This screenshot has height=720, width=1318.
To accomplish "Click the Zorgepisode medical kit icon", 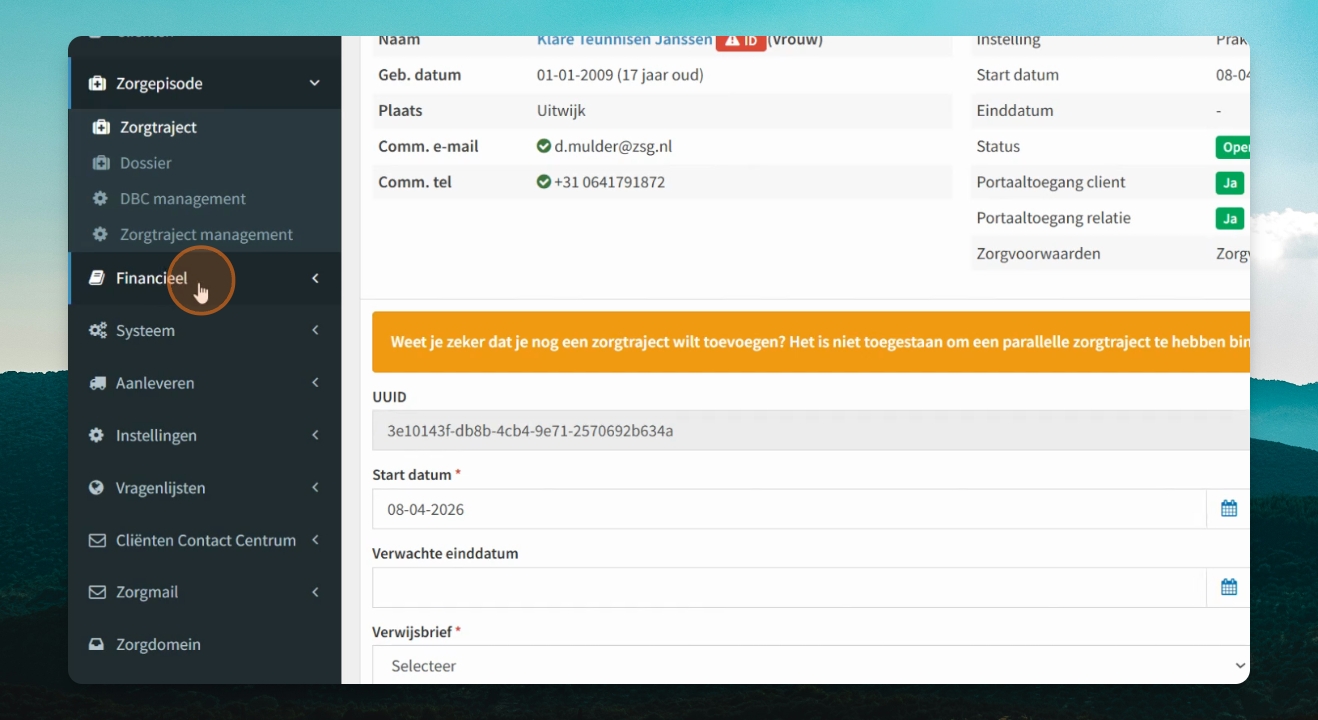I will point(98,83).
